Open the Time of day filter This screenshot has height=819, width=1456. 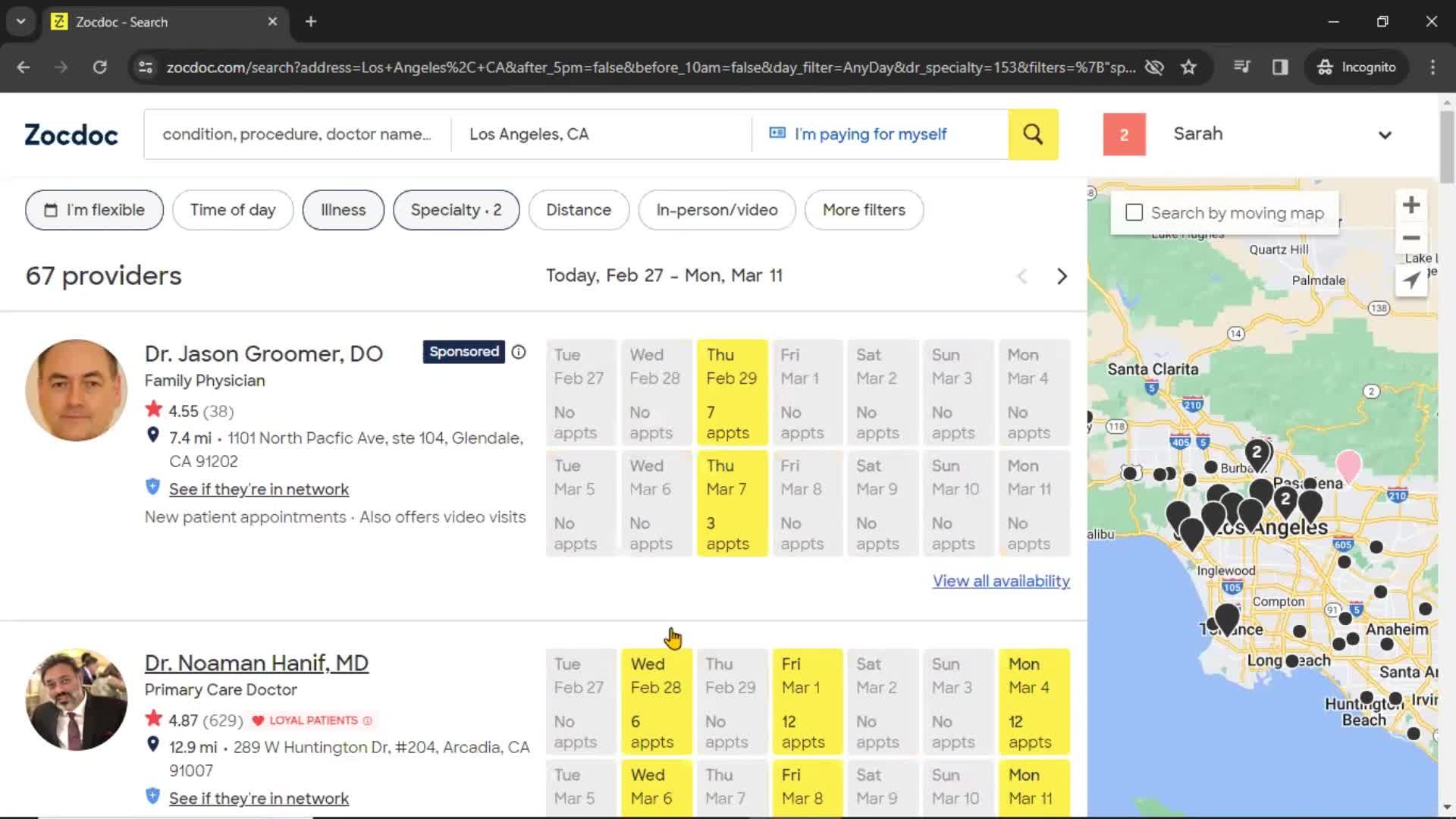[233, 210]
